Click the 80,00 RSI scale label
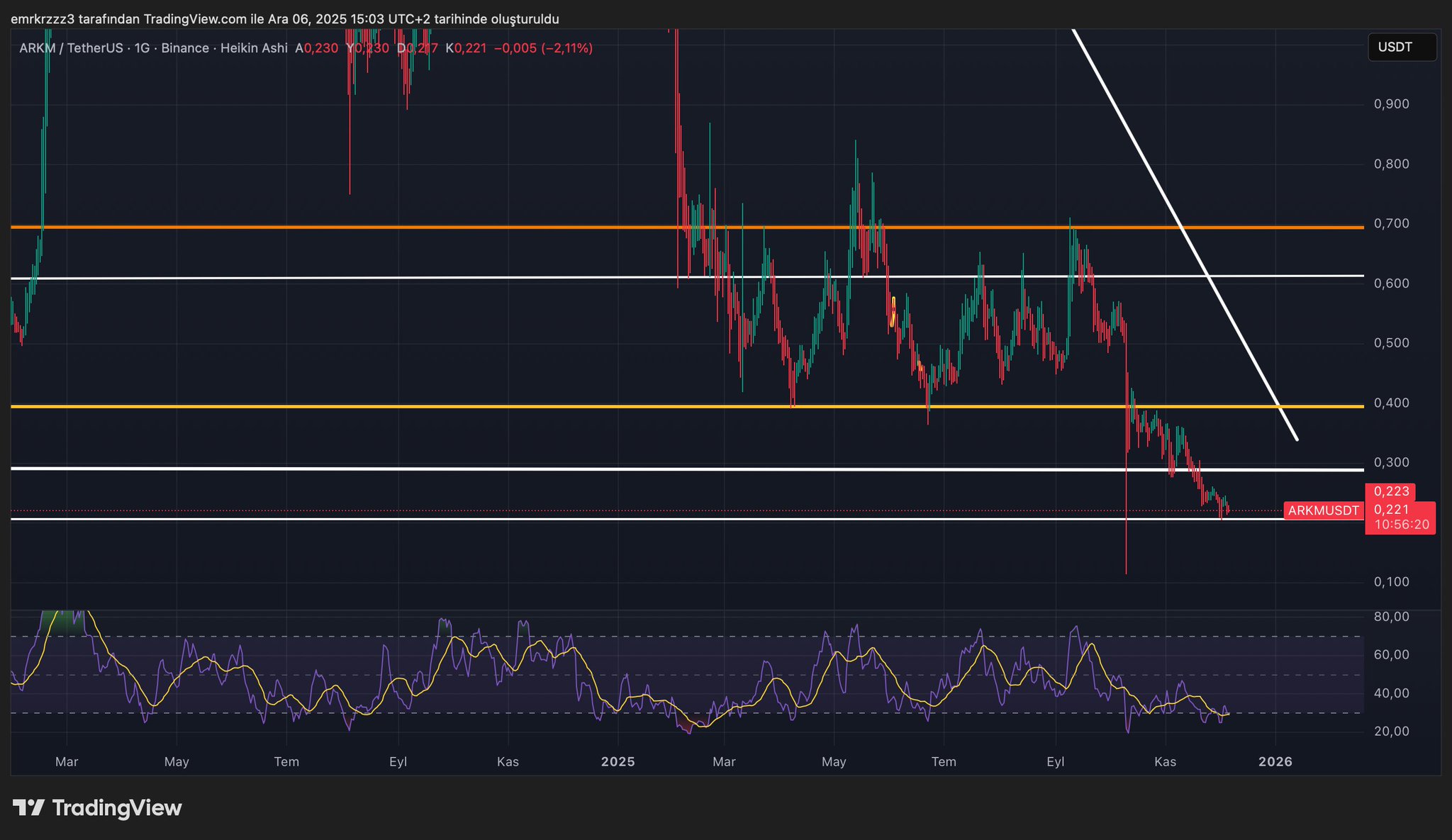This screenshot has width=1452, height=840. pyautogui.click(x=1391, y=617)
